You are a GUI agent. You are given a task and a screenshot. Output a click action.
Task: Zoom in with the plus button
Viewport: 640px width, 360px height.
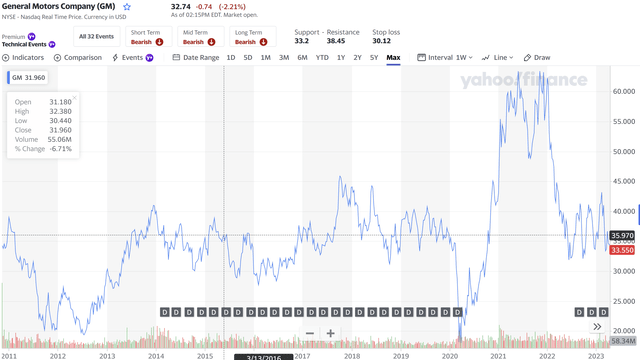point(331,333)
